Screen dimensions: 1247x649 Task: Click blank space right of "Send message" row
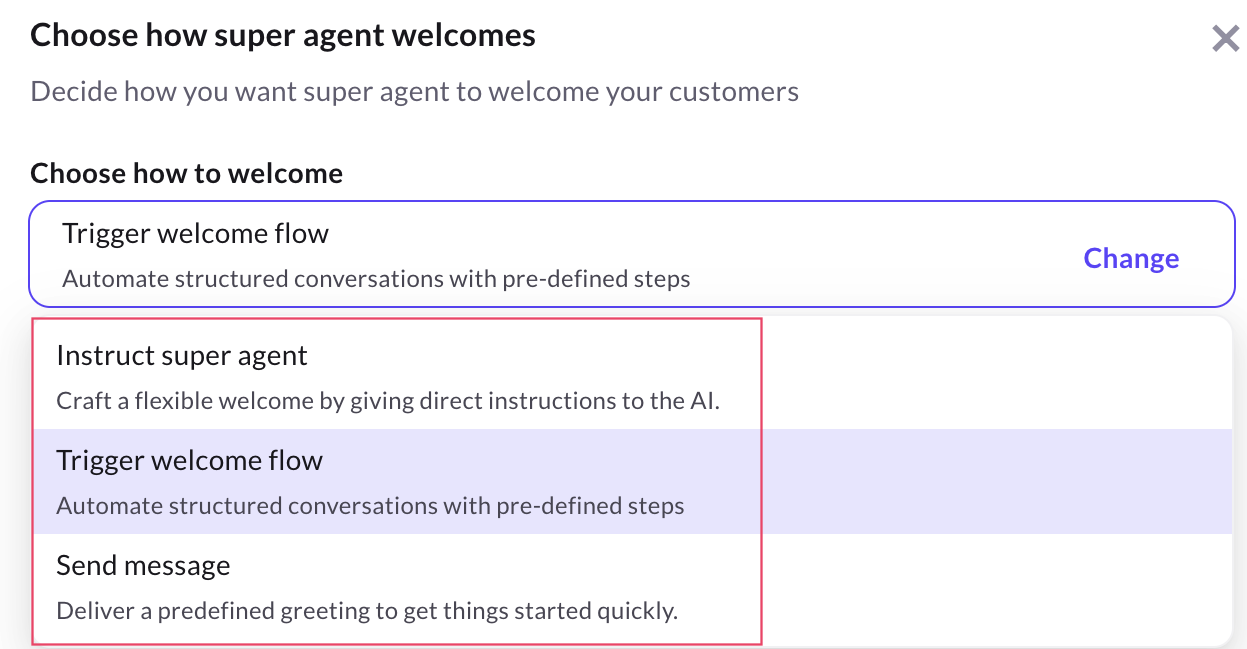coord(990,588)
